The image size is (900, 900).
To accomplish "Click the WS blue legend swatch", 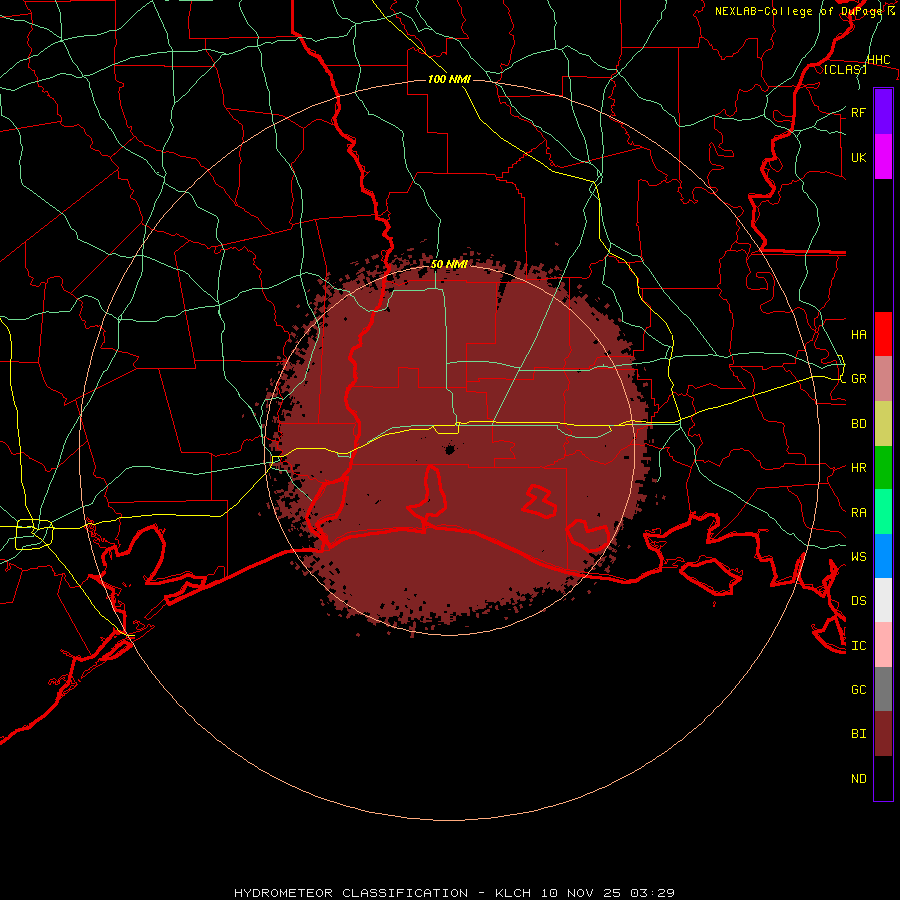I will 883,556.
